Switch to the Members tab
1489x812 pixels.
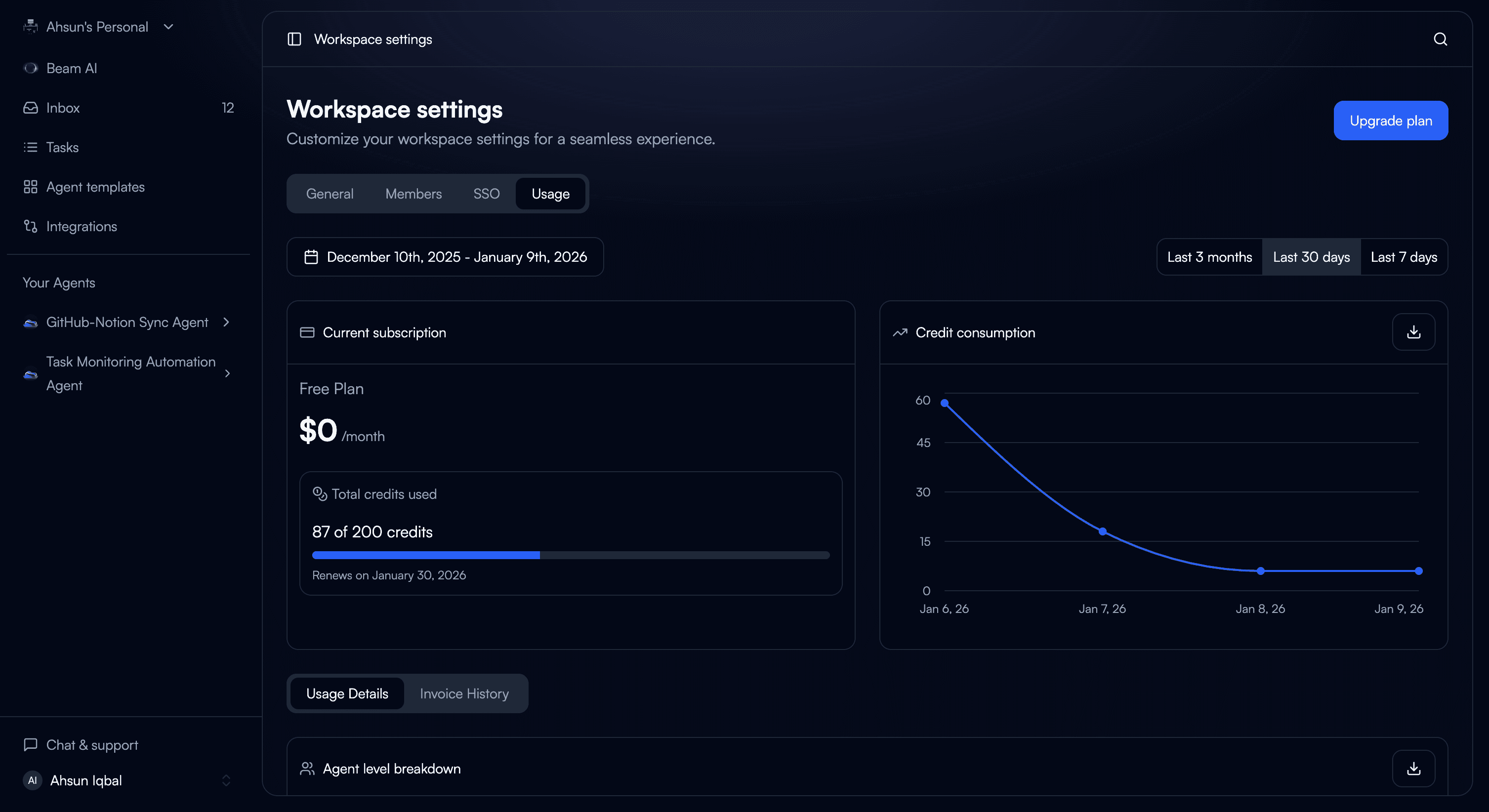(x=414, y=194)
